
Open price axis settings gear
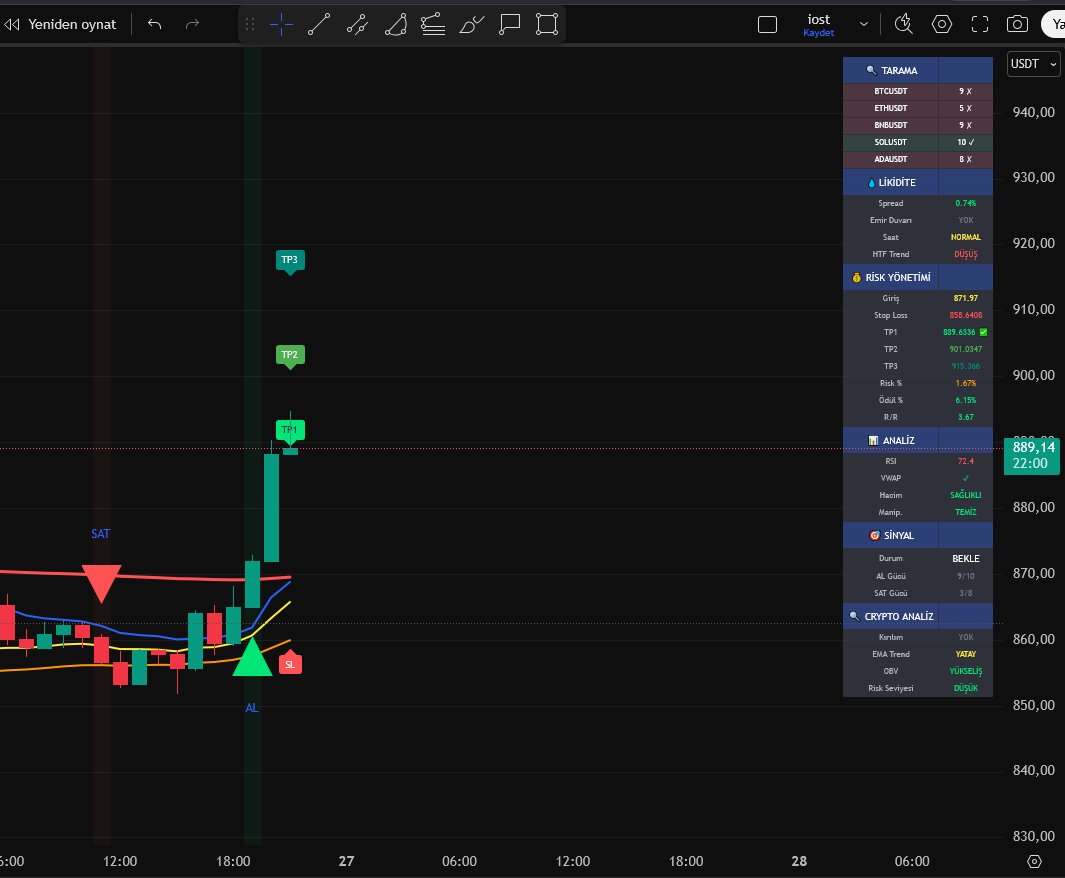(x=1034, y=861)
